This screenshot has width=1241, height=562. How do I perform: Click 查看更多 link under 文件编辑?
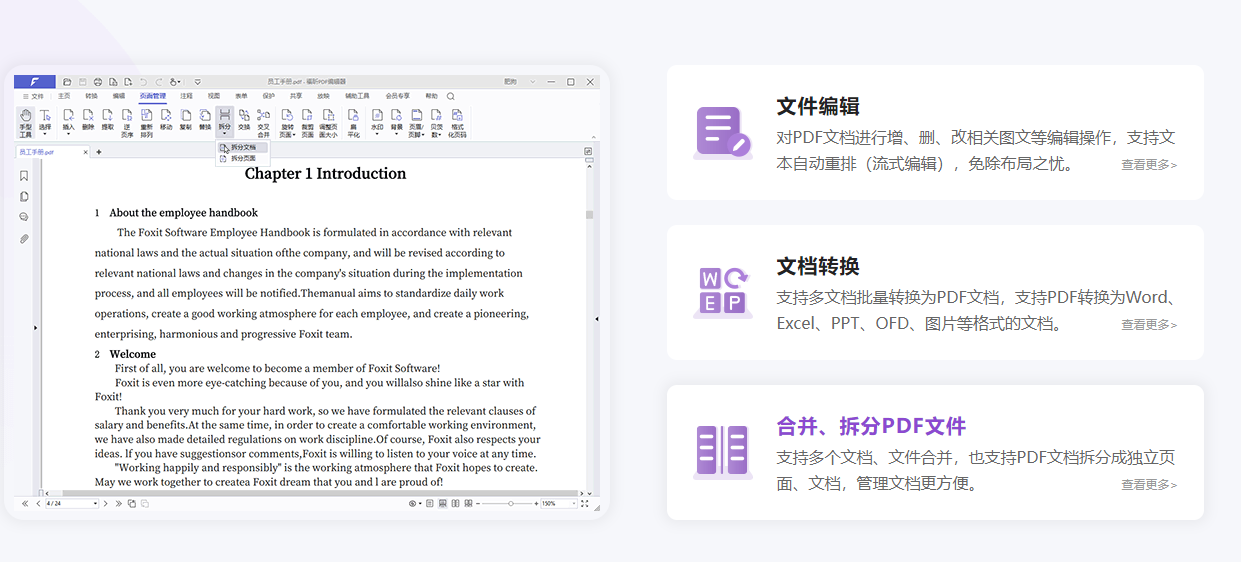pos(1149,165)
